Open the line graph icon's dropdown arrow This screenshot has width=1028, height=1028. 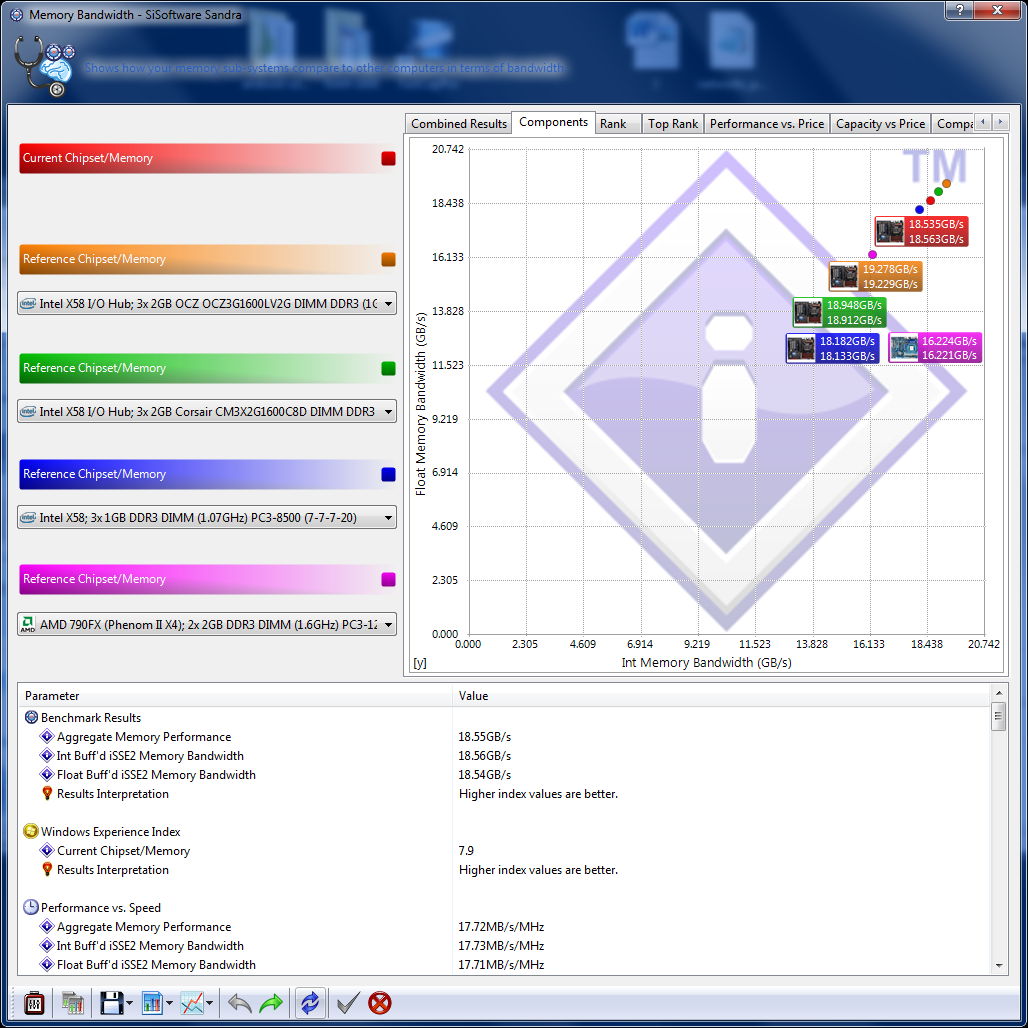click(x=209, y=1003)
